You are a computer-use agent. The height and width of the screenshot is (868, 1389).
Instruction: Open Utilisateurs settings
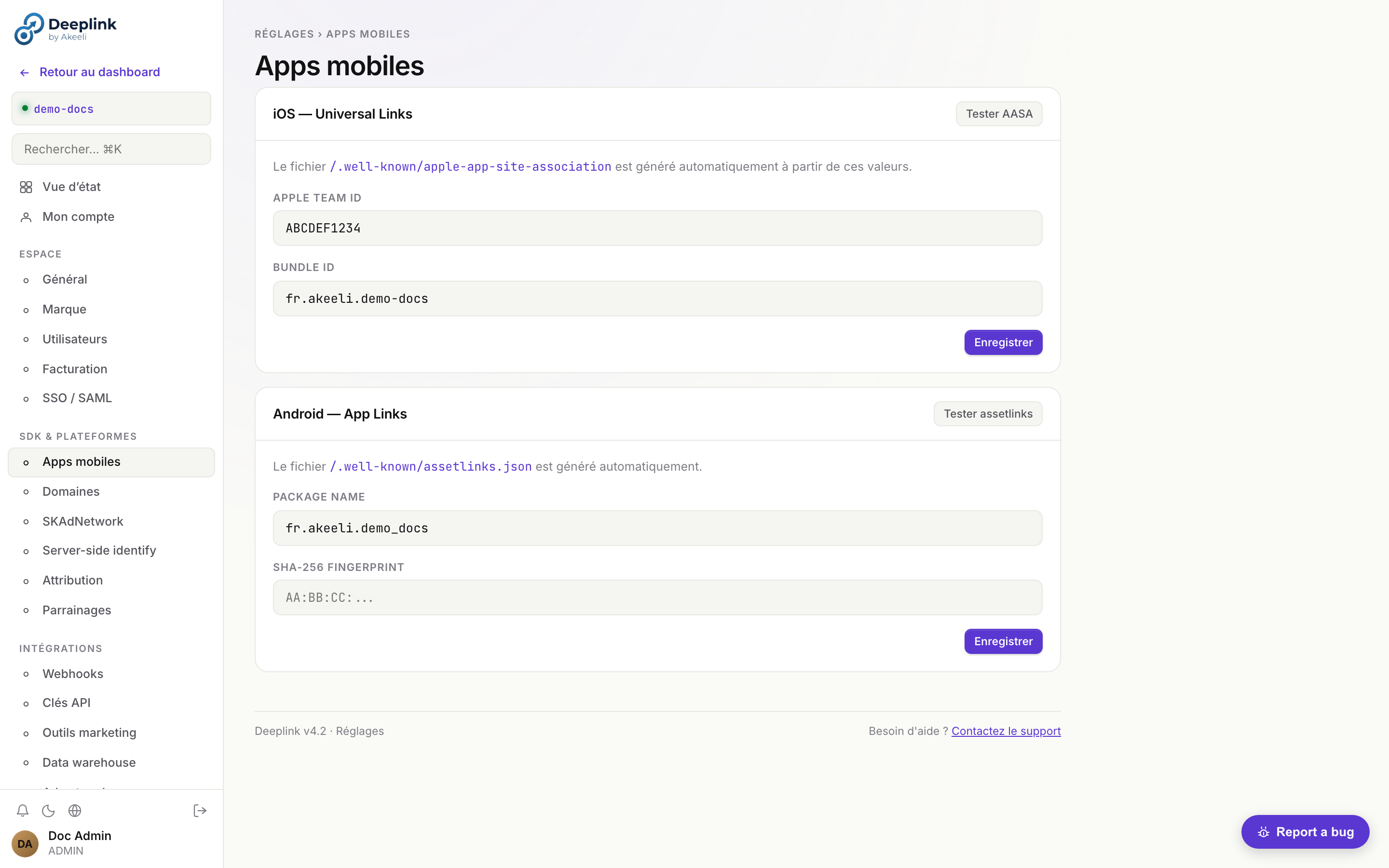[111, 339]
